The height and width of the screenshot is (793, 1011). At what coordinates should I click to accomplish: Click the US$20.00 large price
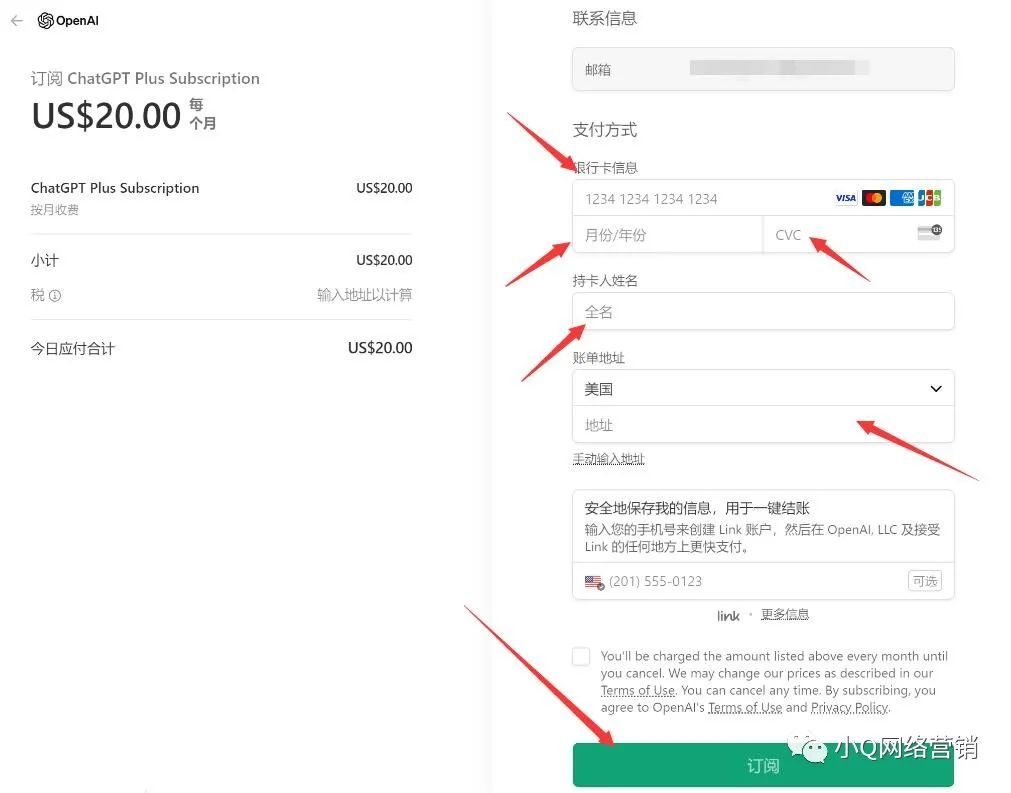[x=106, y=115]
